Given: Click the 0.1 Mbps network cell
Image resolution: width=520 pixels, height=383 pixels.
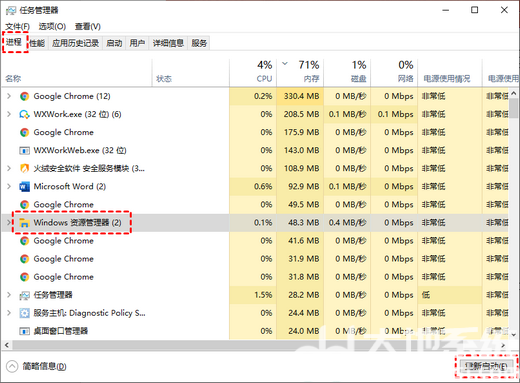Looking at the screenshot, I should pyautogui.click(x=395, y=114).
